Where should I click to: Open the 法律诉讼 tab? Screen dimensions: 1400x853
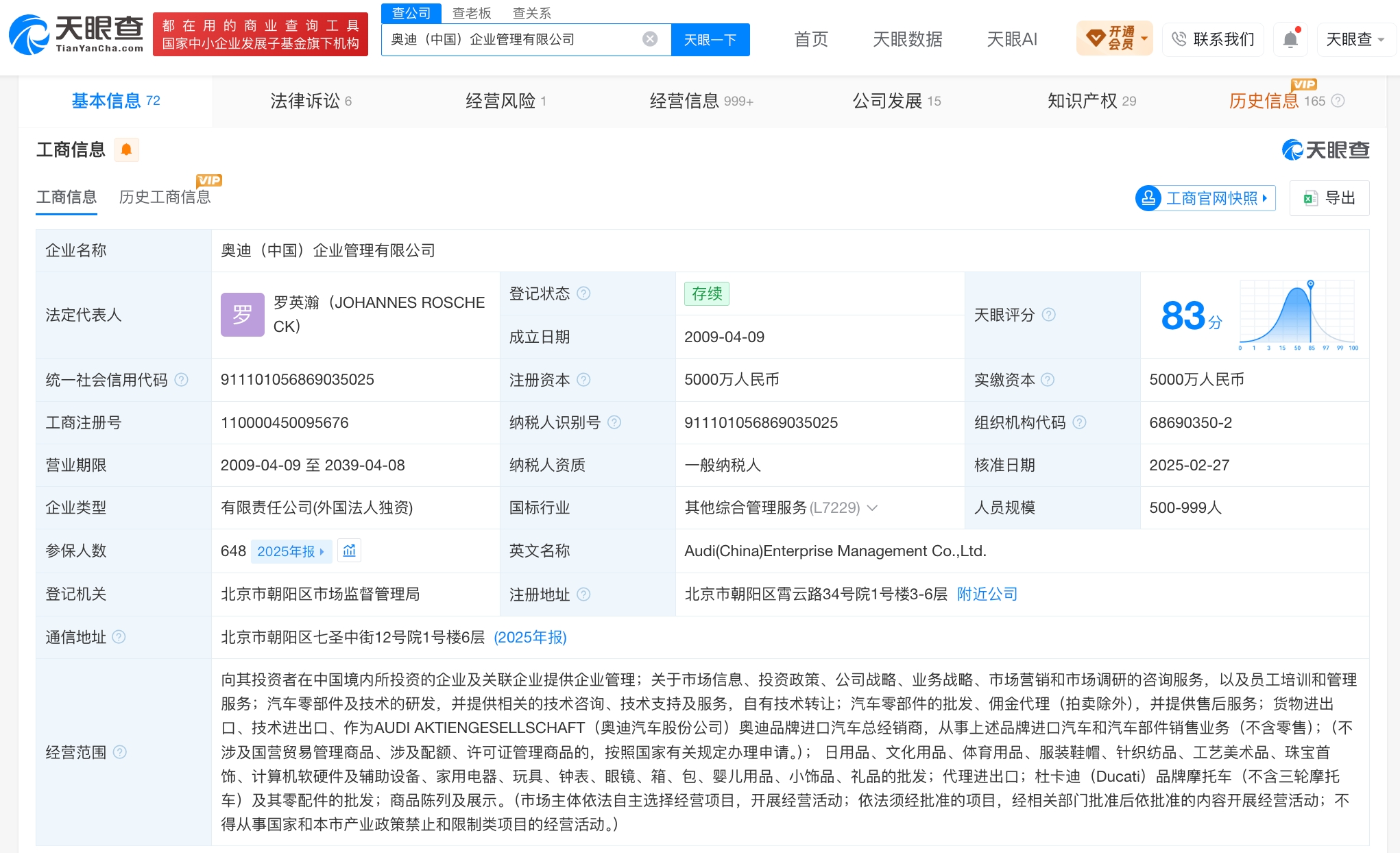(311, 101)
